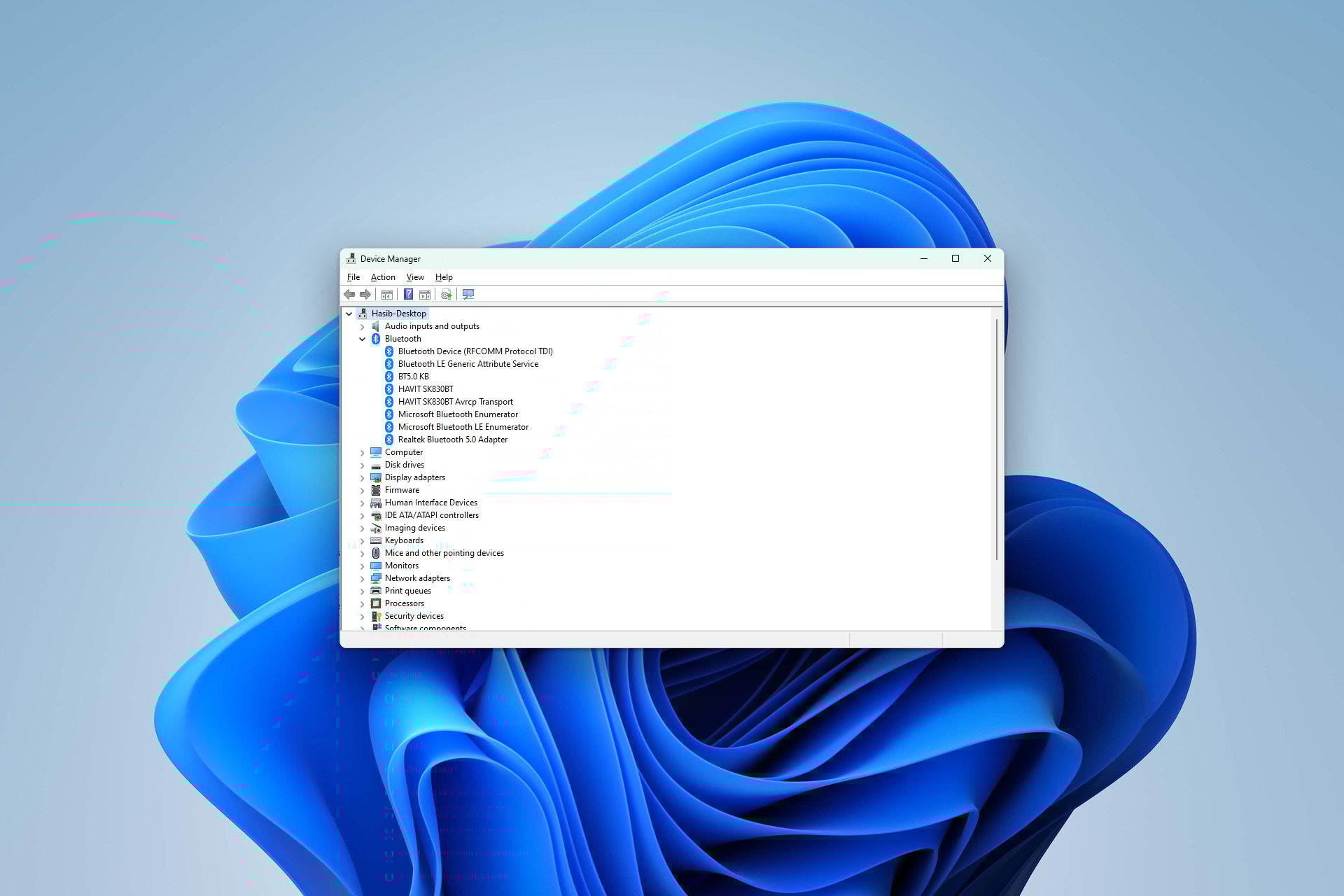Click the speaker icon for Audio inputs and outputs
Screen dimensions: 1344x896
tap(376, 326)
